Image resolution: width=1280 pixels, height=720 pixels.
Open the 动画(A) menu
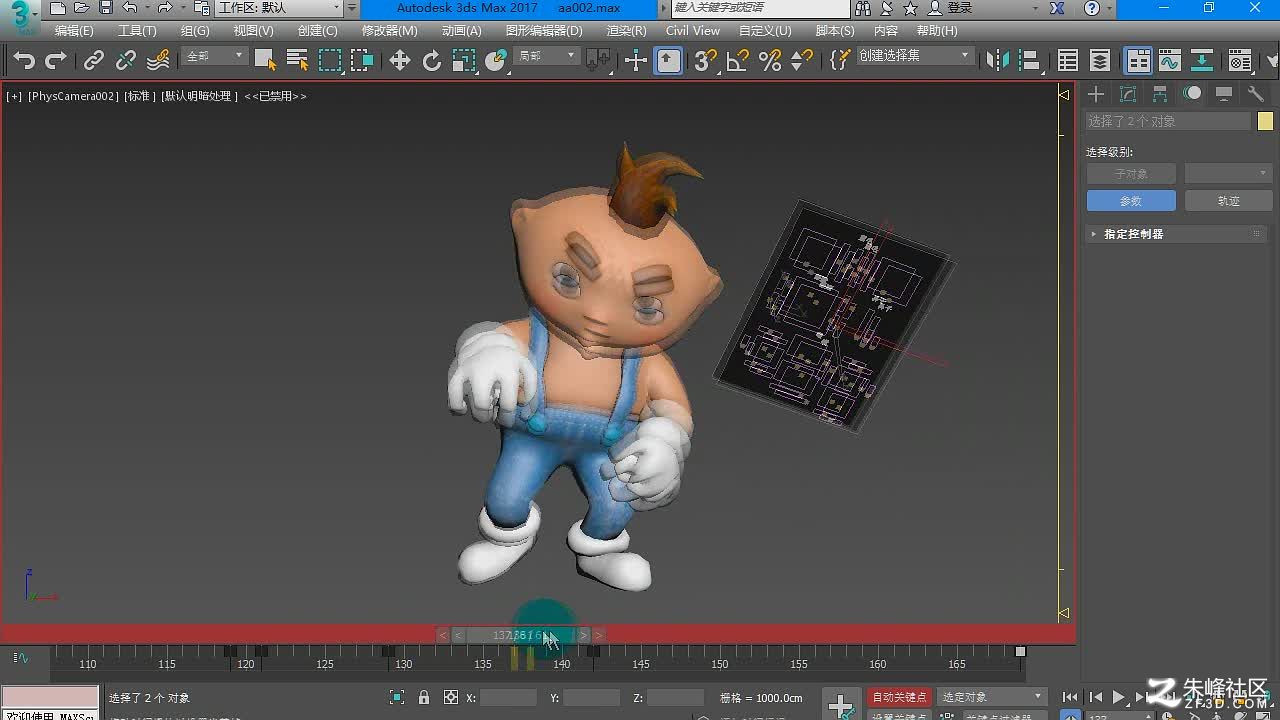coord(461,31)
